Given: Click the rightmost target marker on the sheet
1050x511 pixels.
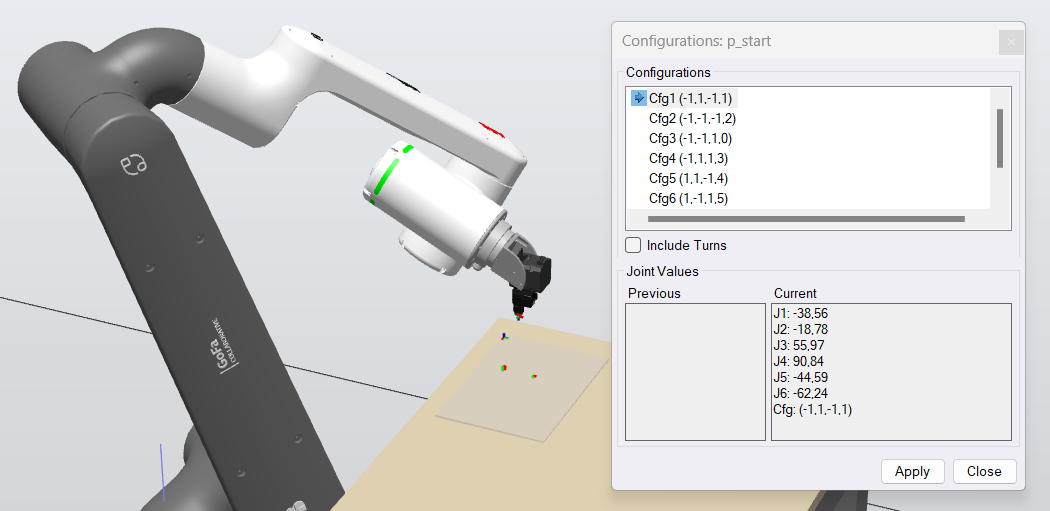Looking at the screenshot, I should click(534, 377).
